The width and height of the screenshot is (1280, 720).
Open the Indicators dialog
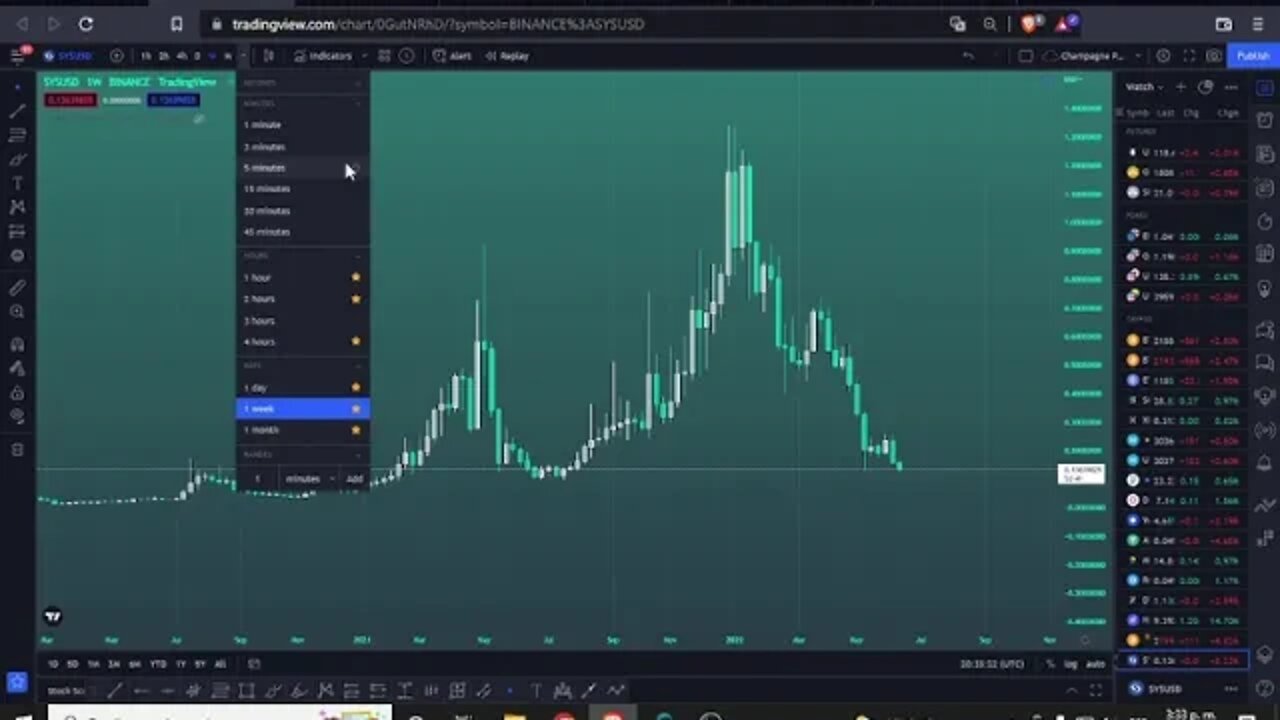(324, 56)
